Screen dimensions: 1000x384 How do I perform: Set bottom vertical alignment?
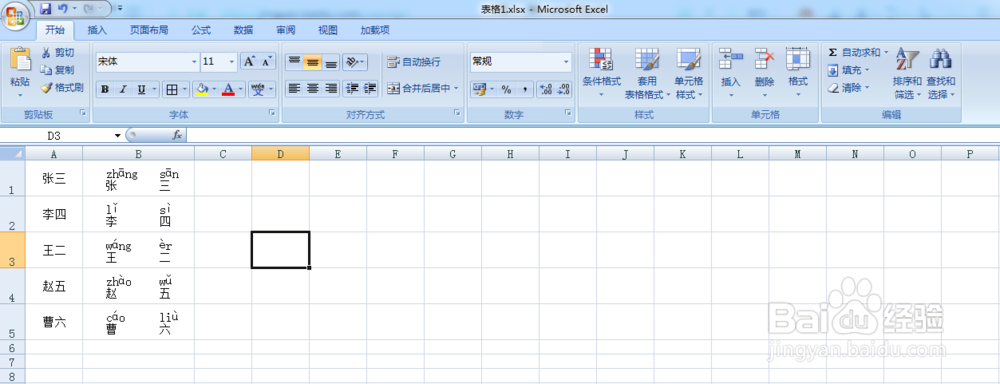(x=330, y=62)
